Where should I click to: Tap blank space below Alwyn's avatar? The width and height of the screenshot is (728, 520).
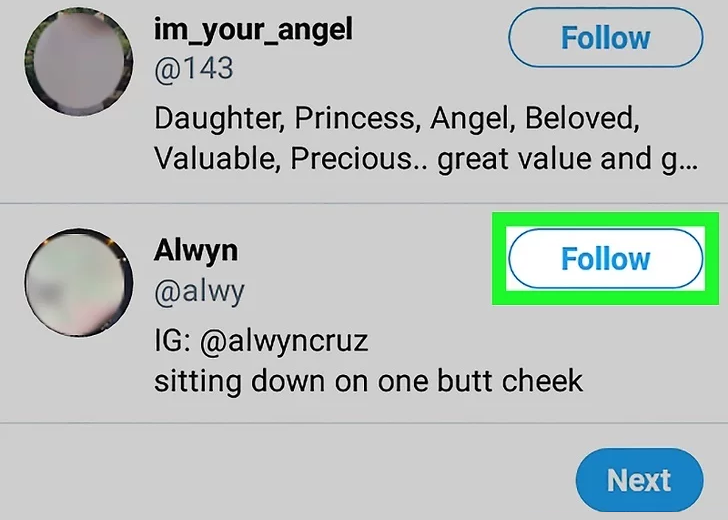coord(78,378)
